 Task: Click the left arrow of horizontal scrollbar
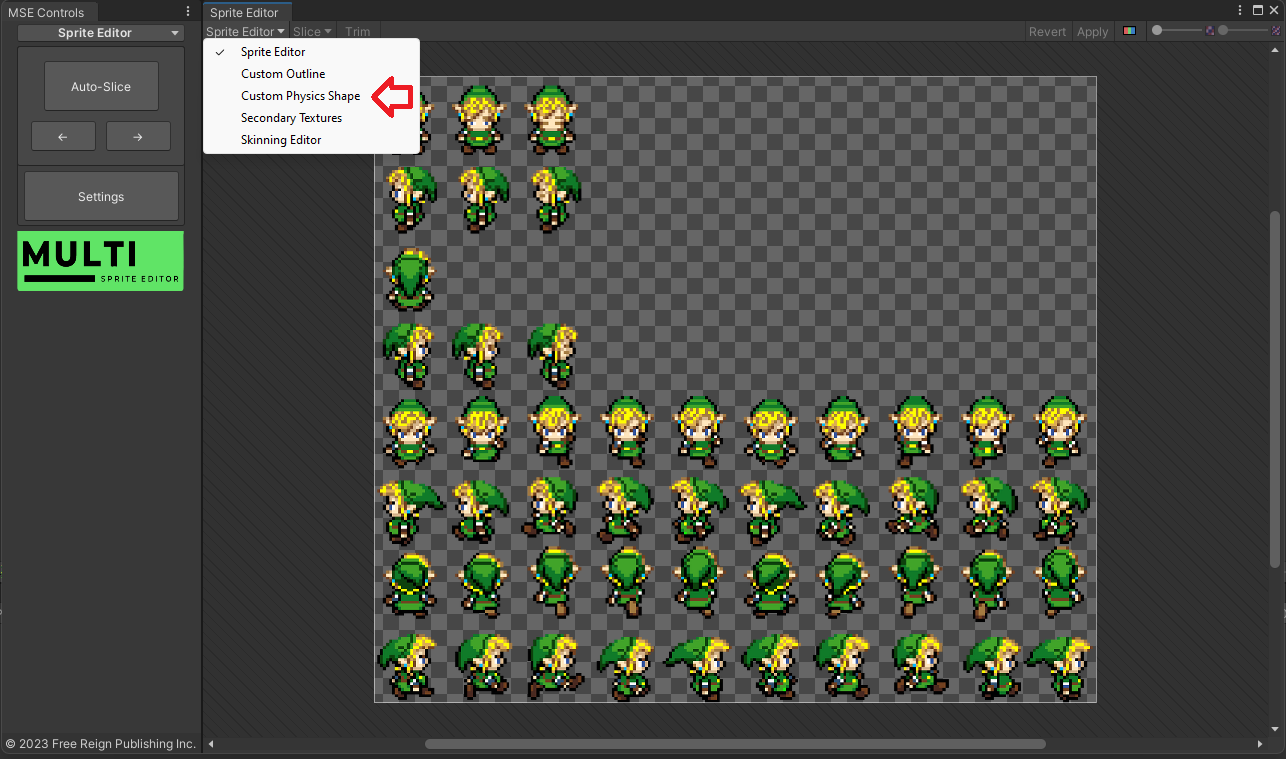[211, 744]
